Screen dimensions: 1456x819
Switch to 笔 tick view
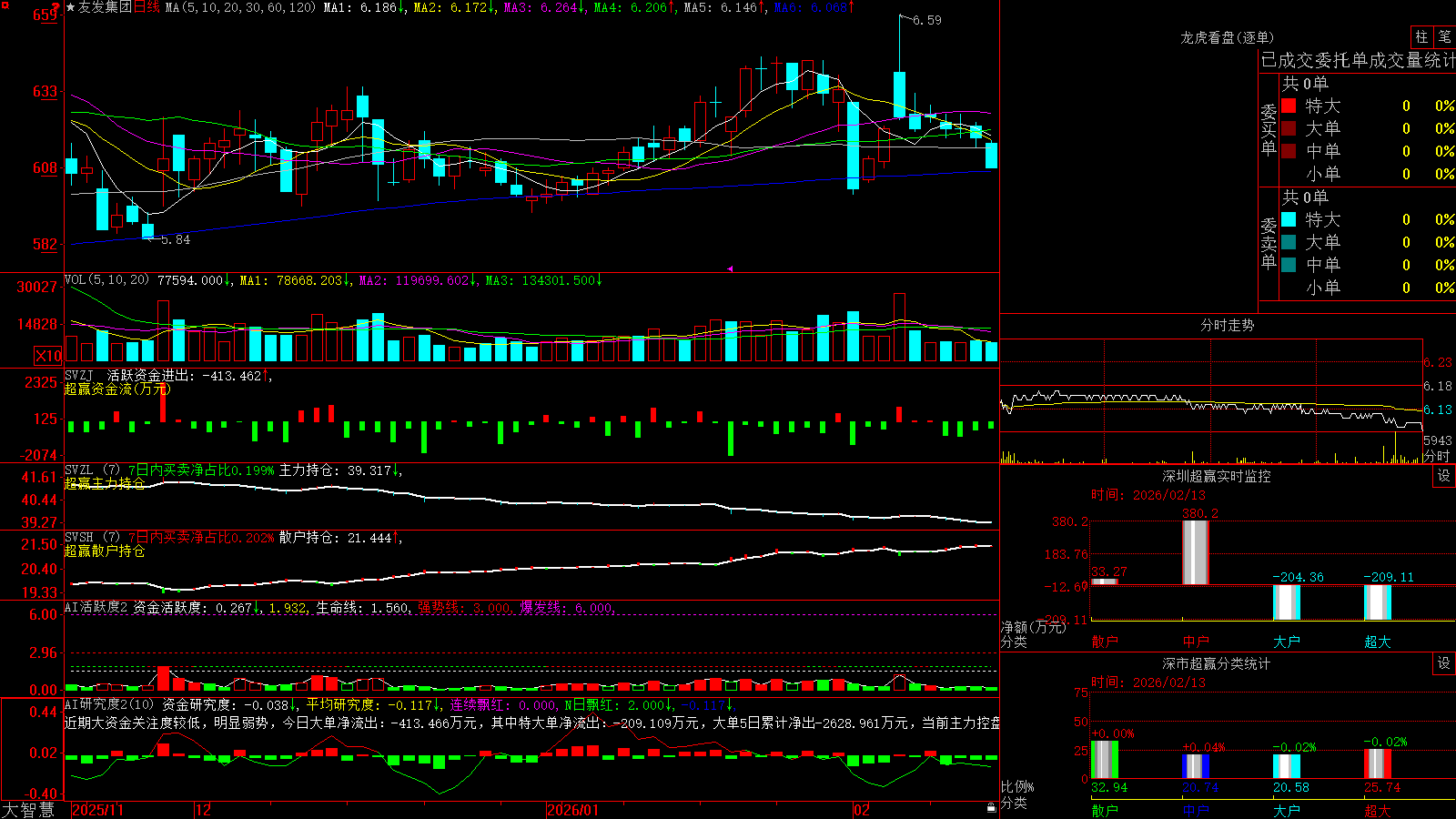(x=1444, y=37)
